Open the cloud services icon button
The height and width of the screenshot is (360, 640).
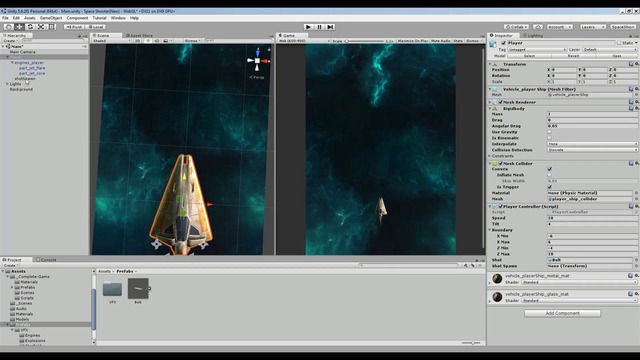538,27
